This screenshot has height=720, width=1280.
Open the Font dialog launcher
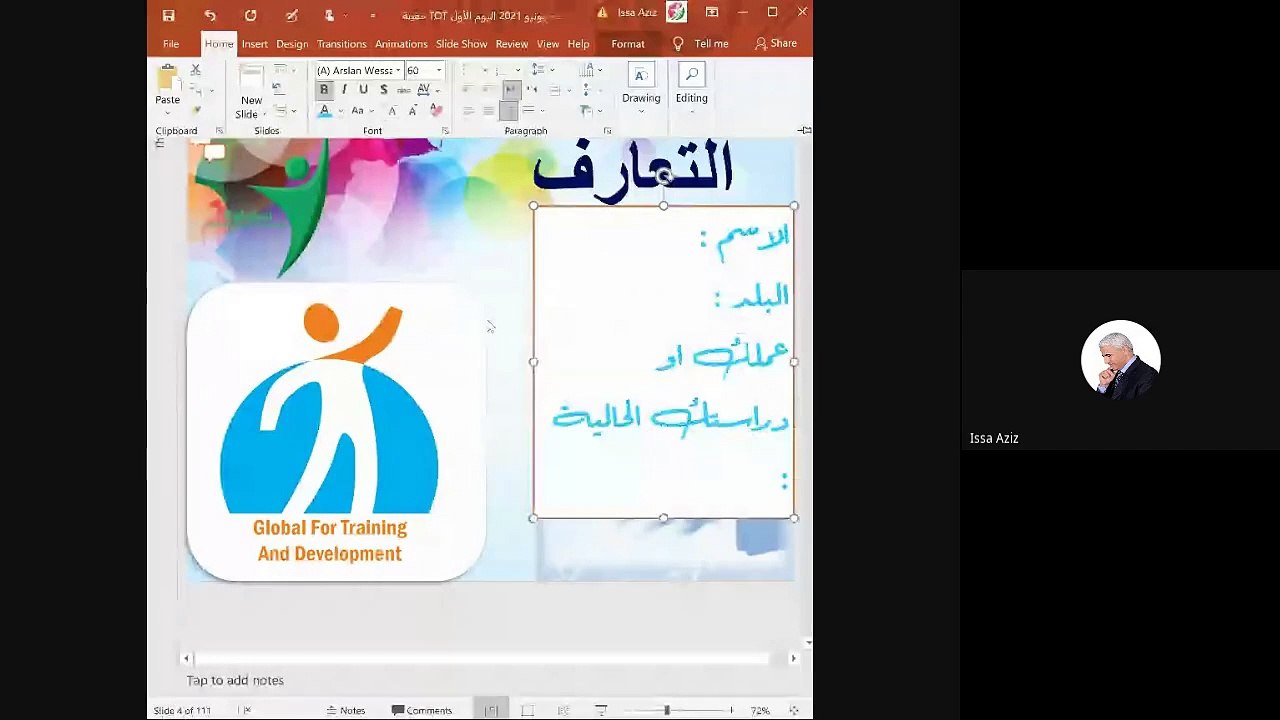(445, 131)
